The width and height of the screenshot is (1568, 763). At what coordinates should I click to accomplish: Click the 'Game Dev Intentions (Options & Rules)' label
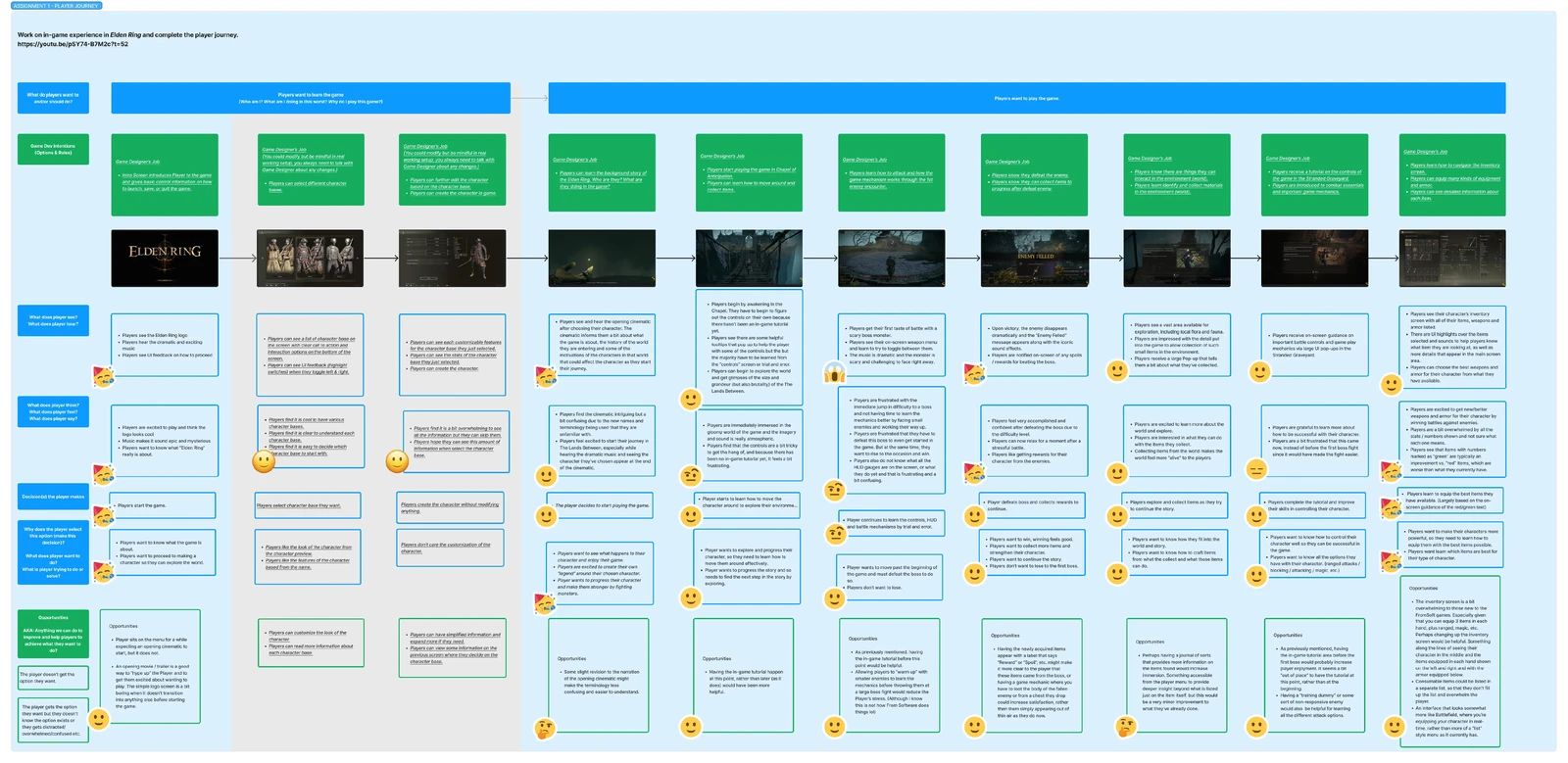[x=53, y=149]
